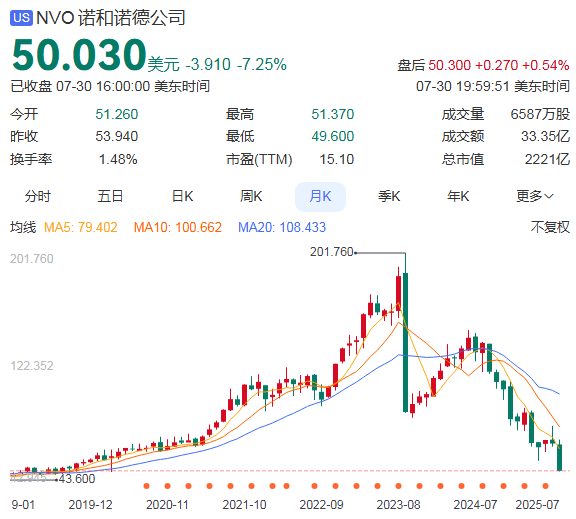This screenshot has height=519, width=576.
Task: Click the 昨收 value 53.940
Action: tap(117, 137)
